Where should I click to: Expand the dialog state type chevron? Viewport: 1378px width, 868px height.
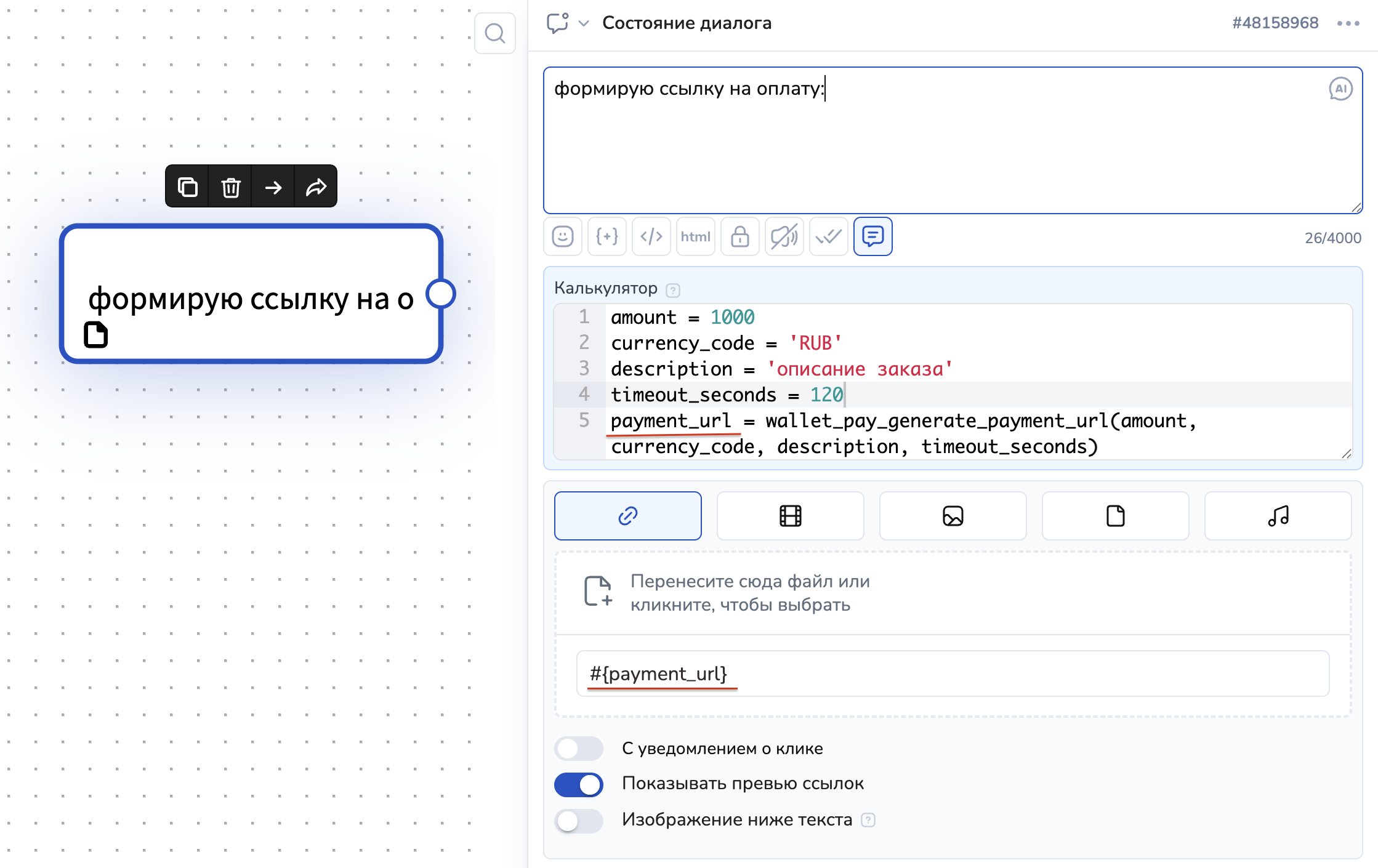tap(583, 23)
